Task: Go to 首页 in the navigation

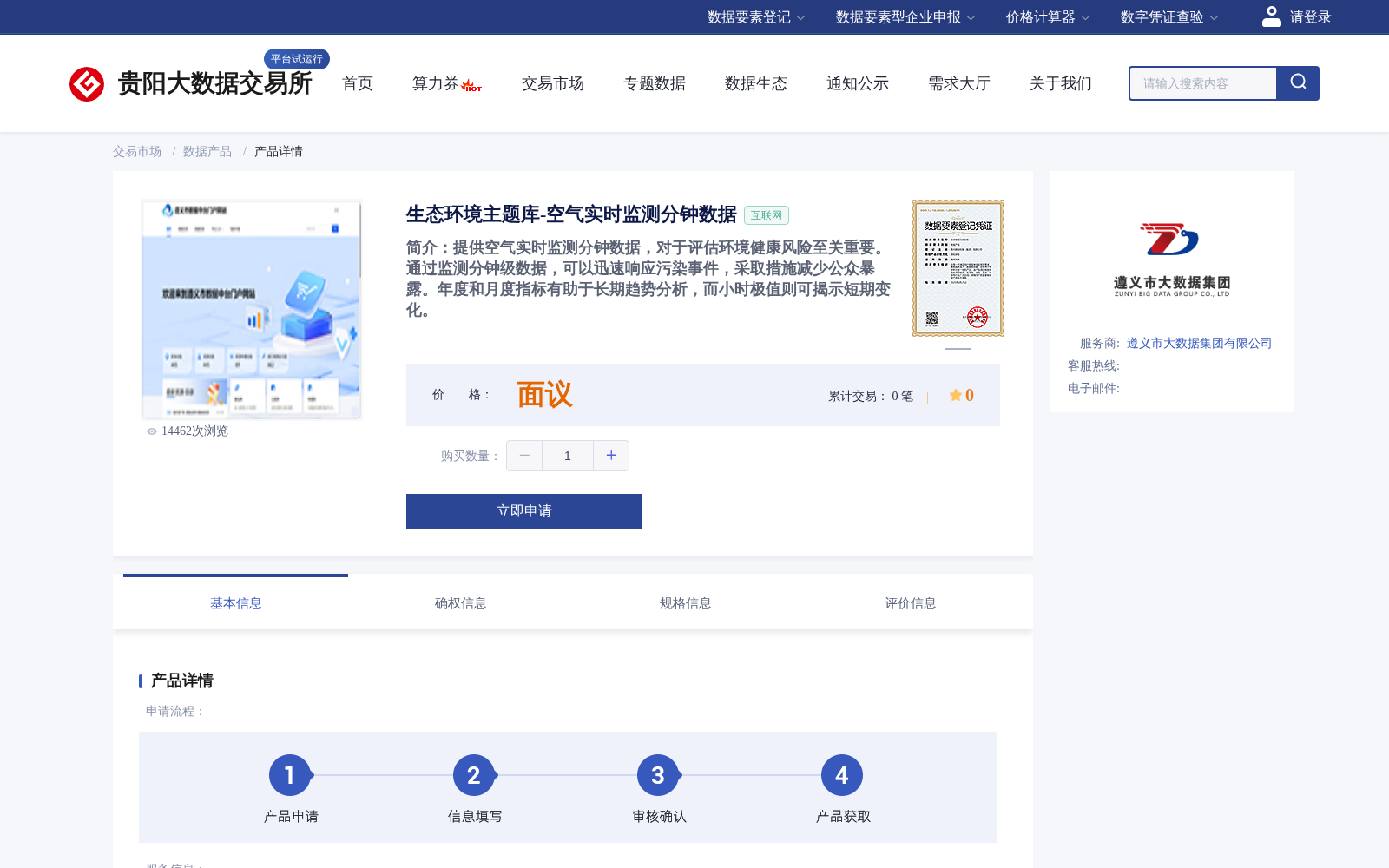Action: pos(358,83)
